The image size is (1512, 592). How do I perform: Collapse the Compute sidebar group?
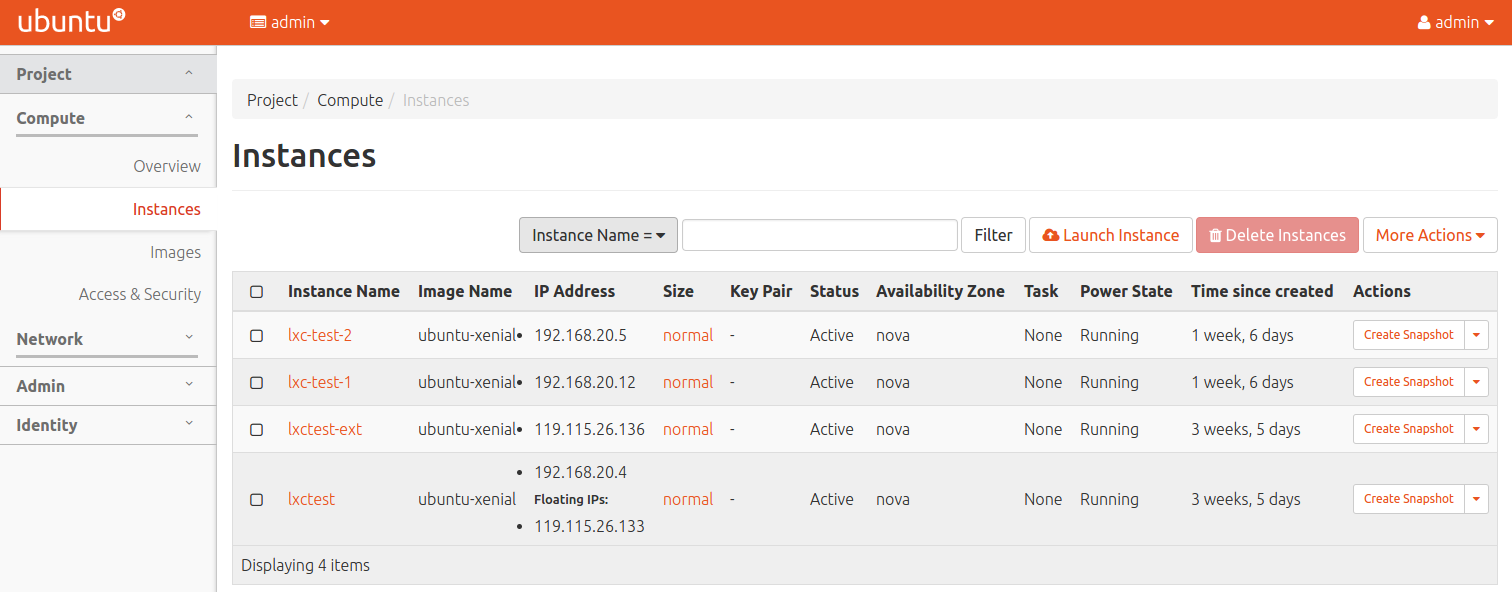pyautogui.click(x=107, y=118)
